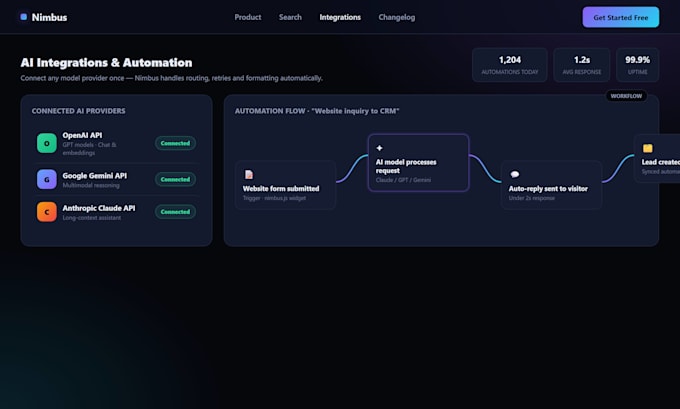Click the AI Integrations & Automation heading
This screenshot has height=409, width=680.
(x=106, y=62)
